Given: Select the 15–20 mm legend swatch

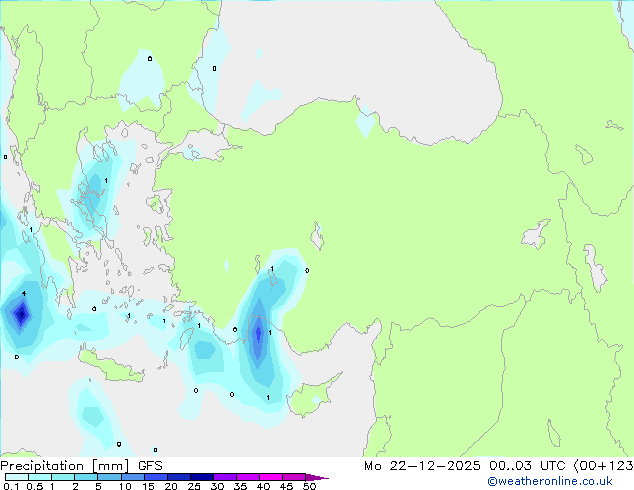Looking at the screenshot, I should pyautogui.click(x=155, y=477).
